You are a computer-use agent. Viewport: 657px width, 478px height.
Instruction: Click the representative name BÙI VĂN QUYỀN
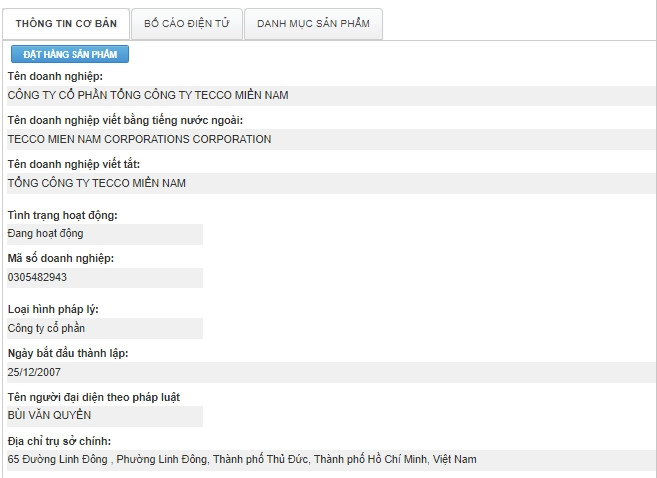pyautogui.click(x=49, y=415)
